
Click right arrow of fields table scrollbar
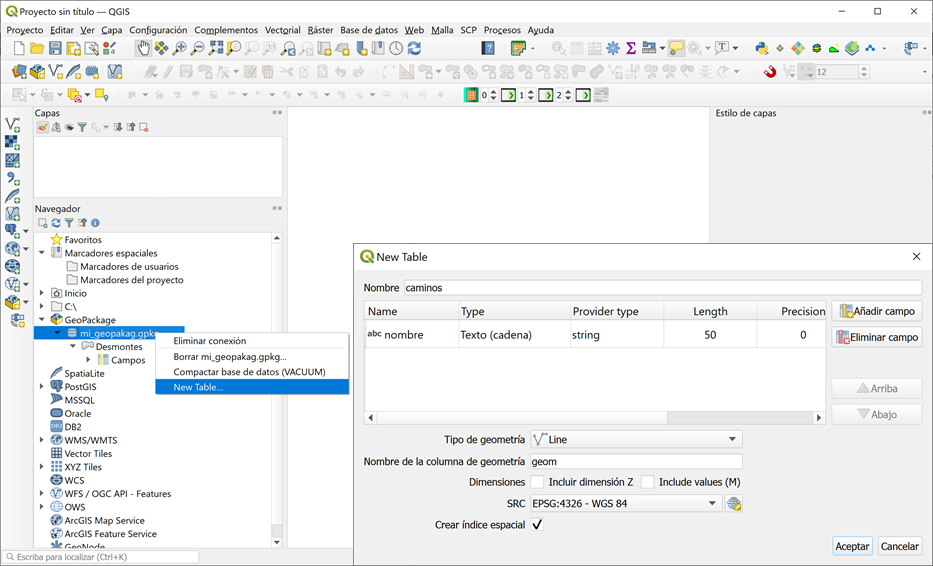[819, 418]
